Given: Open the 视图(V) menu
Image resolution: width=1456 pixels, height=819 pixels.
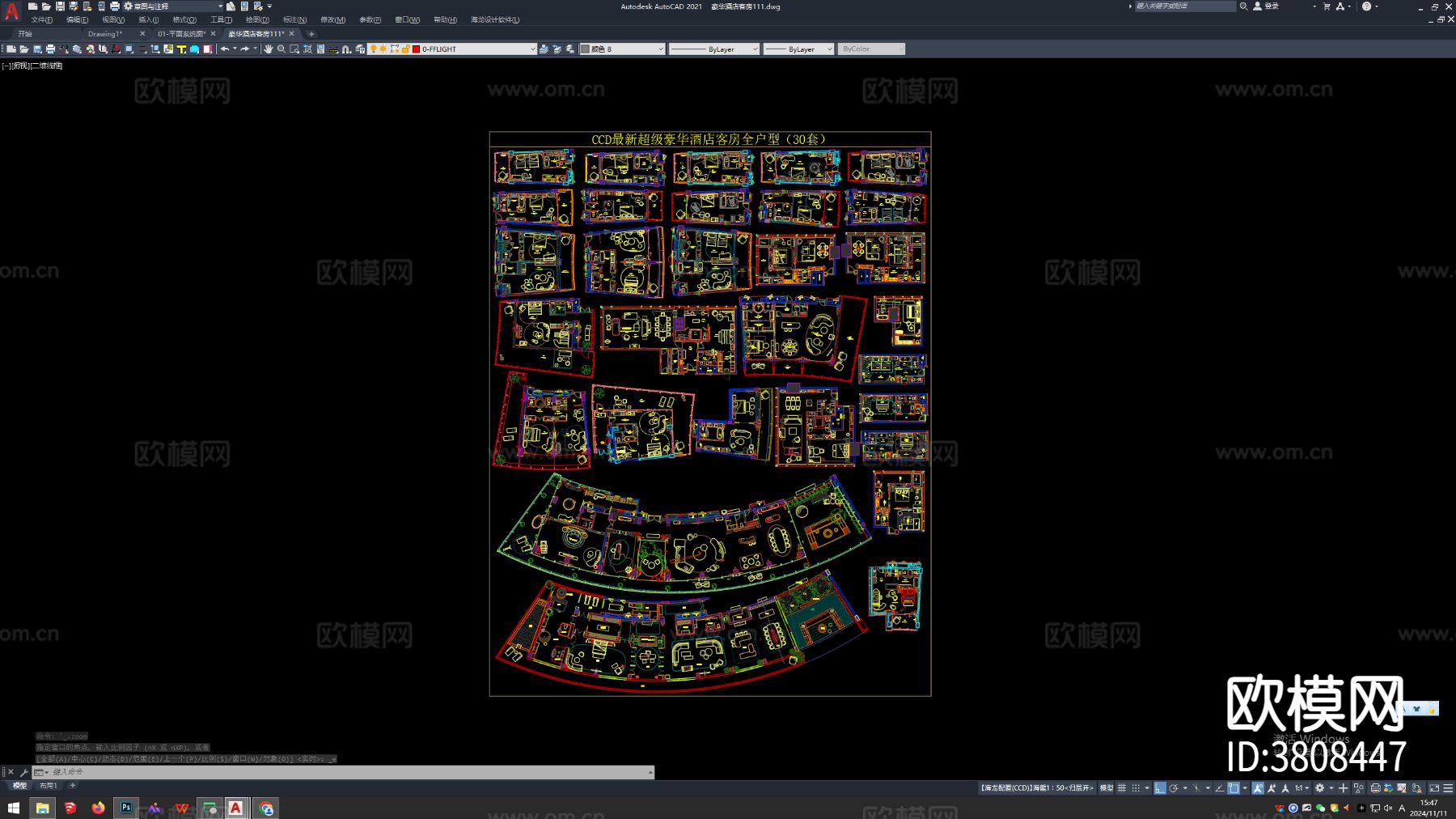Looking at the screenshot, I should pos(113,19).
